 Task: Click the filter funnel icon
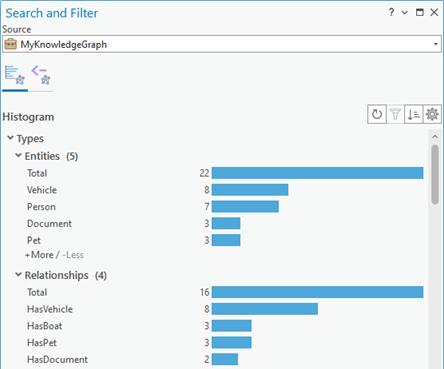[x=395, y=114]
